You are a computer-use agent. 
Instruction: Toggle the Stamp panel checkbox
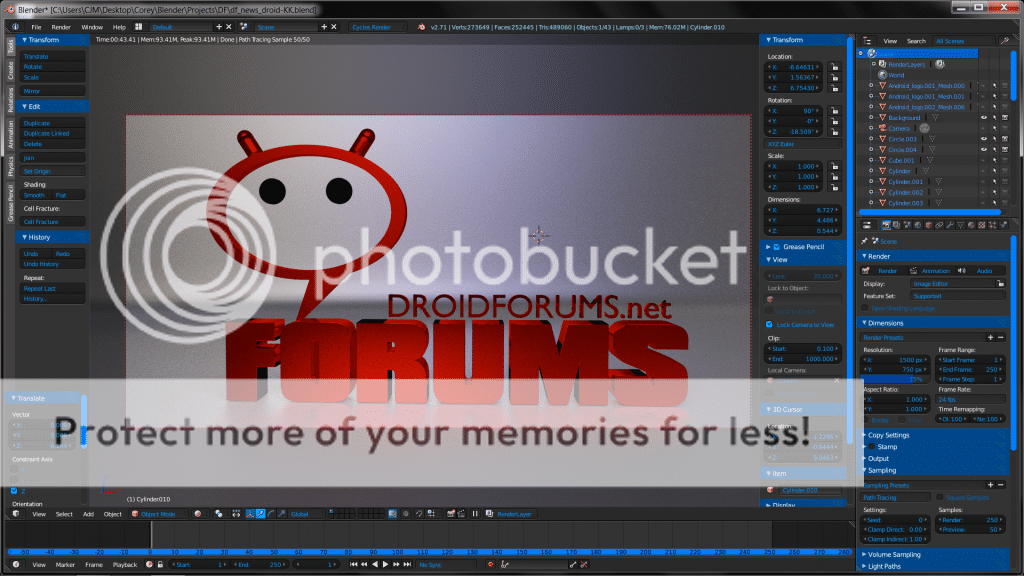871,447
